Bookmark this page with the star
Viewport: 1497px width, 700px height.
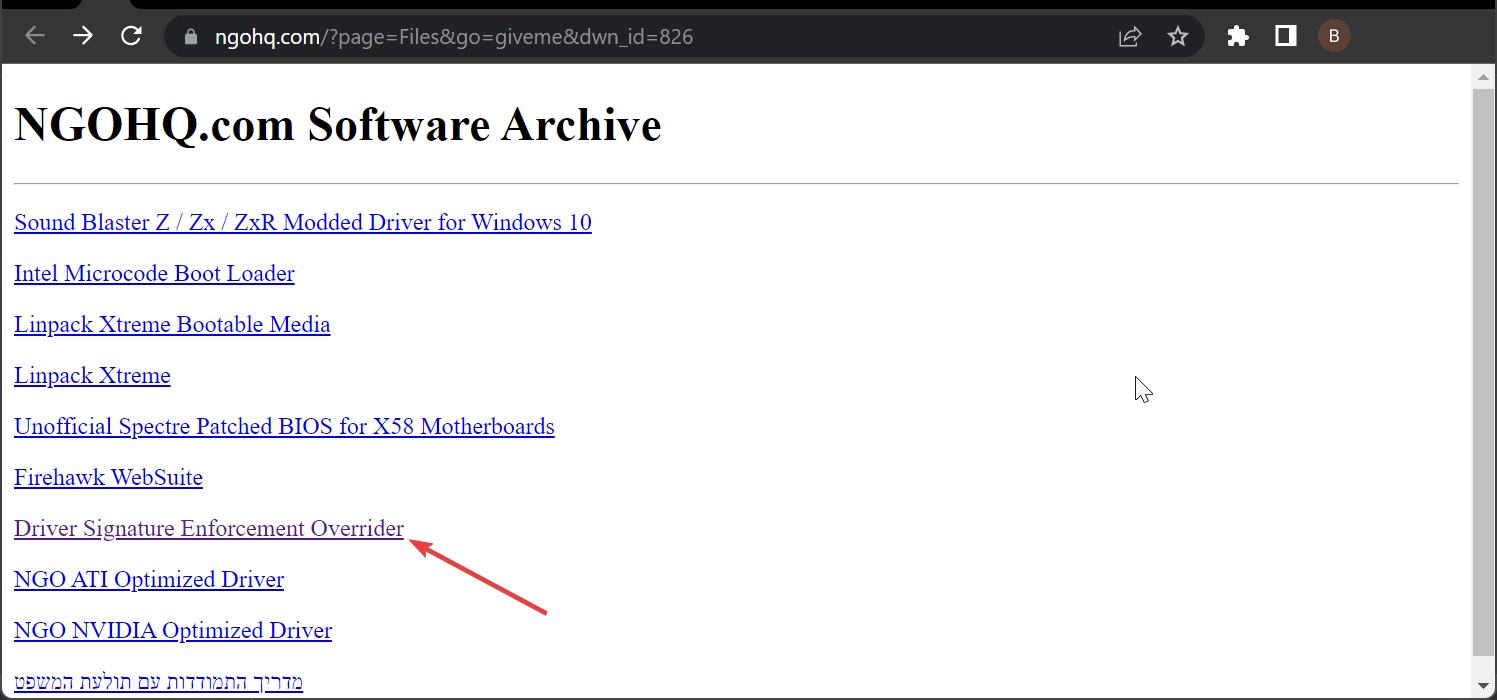[x=1178, y=37]
